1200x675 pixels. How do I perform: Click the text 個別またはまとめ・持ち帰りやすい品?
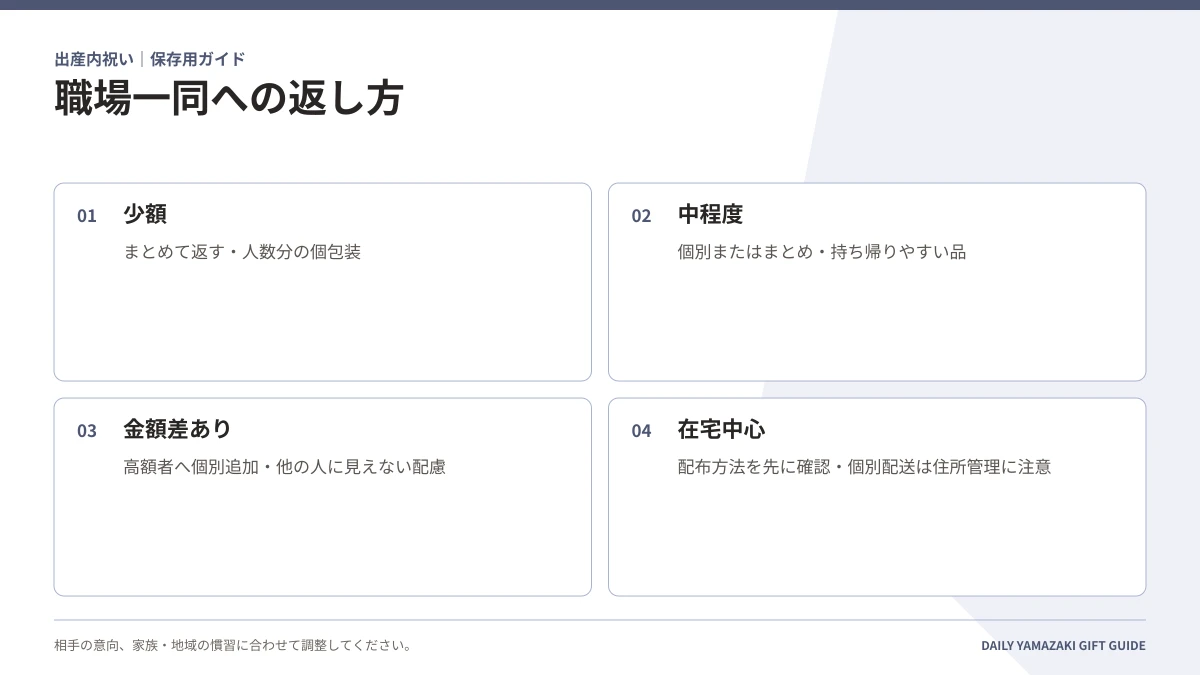(822, 252)
